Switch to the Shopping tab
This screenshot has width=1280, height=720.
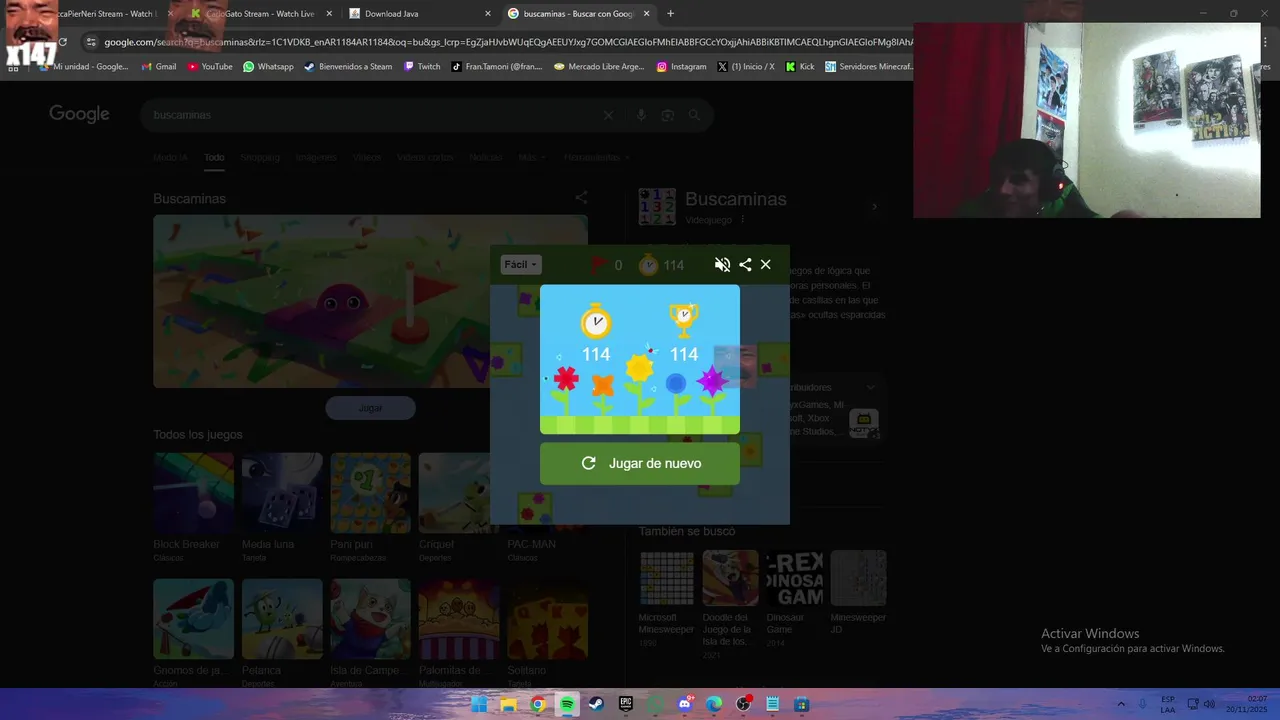tap(260, 158)
